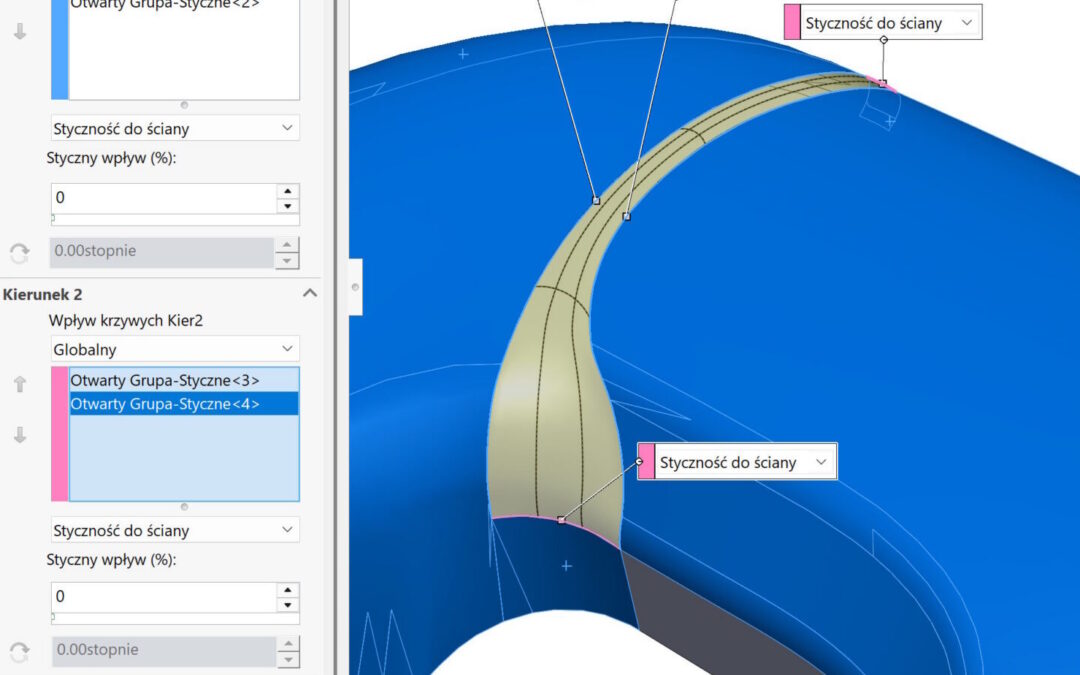Open the Globalny curve influence dropdown
1080x675 pixels.
pyautogui.click(x=175, y=349)
